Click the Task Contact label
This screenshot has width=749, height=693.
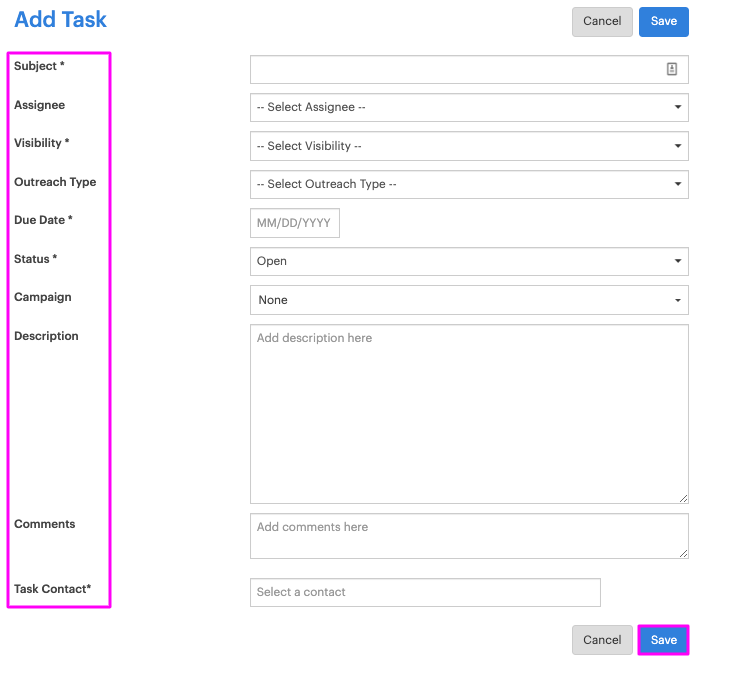tap(52, 589)
